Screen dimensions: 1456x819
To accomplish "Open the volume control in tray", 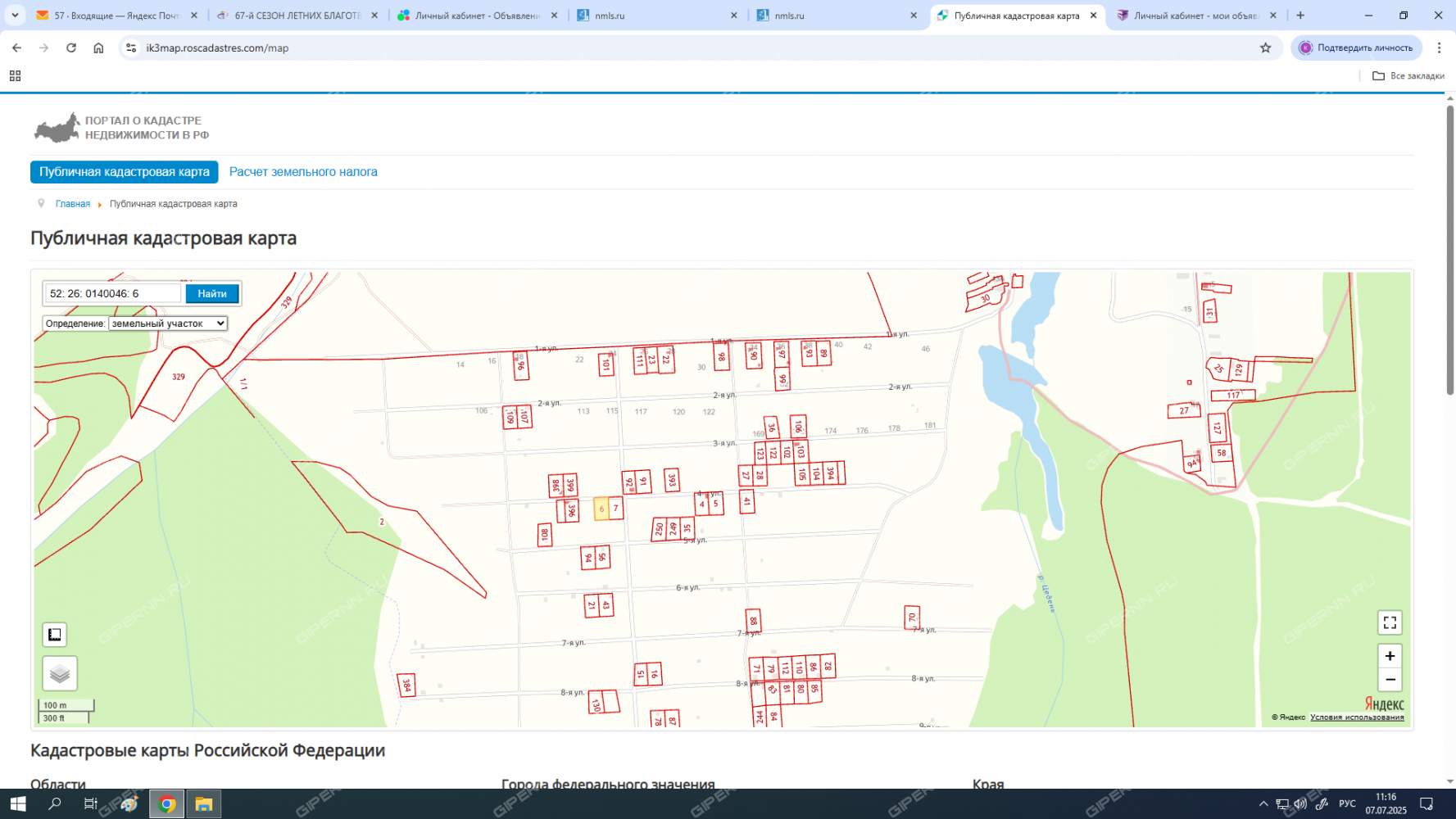I will click(1300, 804).
